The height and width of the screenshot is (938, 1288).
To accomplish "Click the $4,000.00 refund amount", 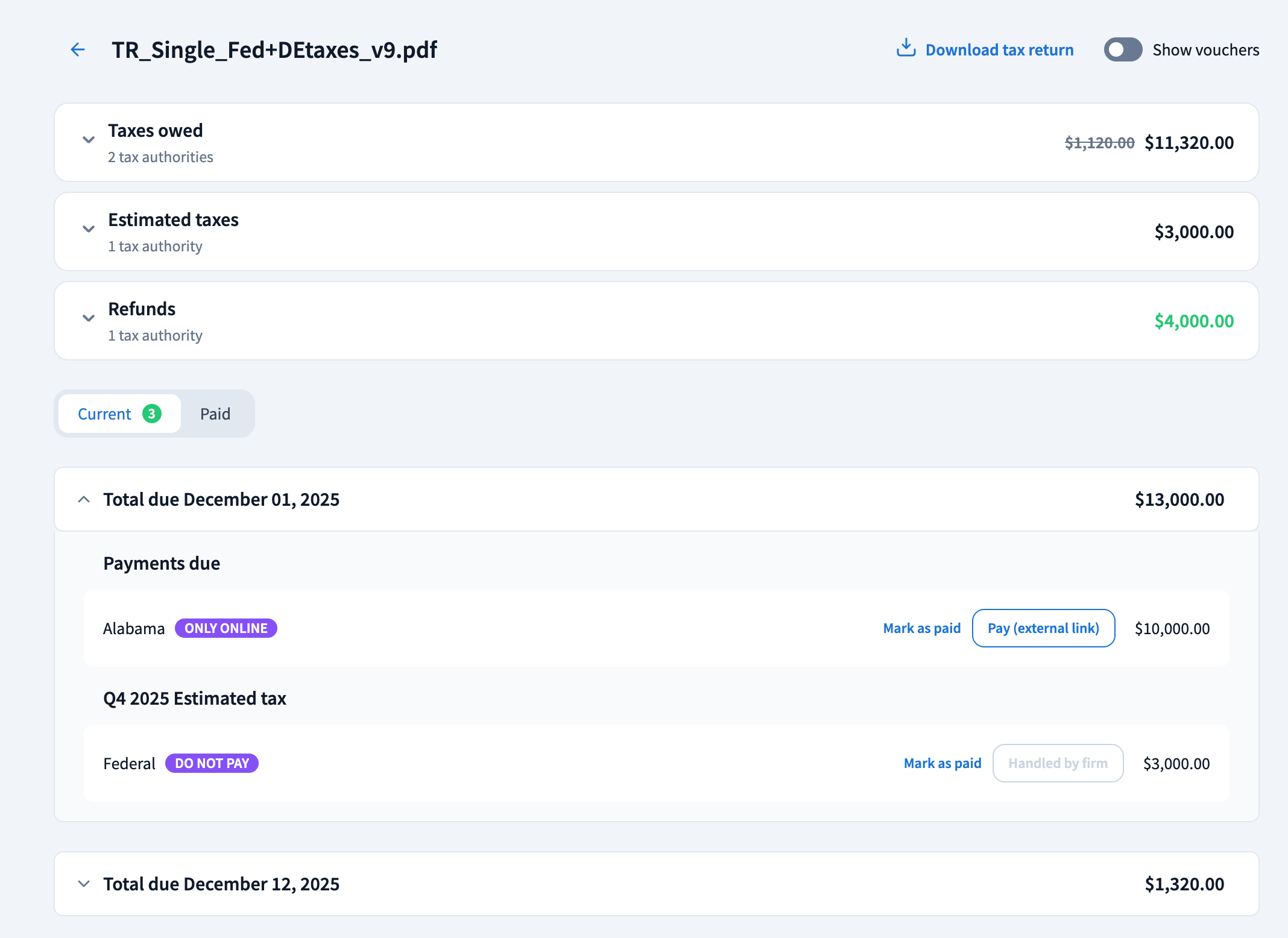I will [1193, 321].
